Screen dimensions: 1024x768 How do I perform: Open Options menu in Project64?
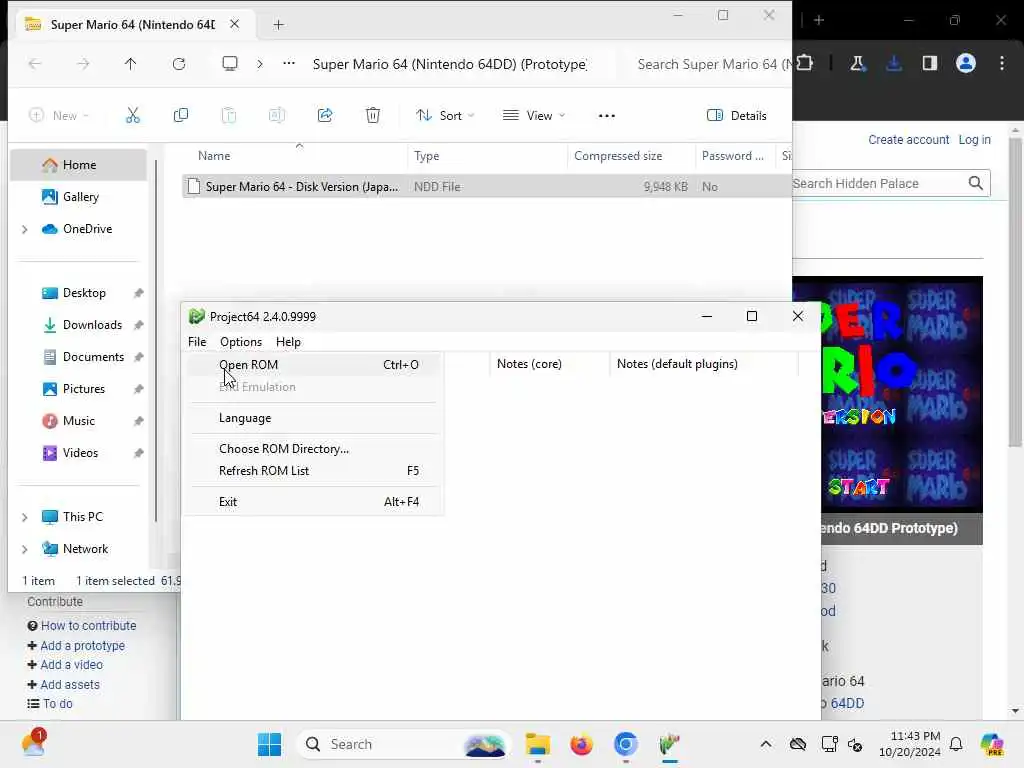click(x=241, y=342)
